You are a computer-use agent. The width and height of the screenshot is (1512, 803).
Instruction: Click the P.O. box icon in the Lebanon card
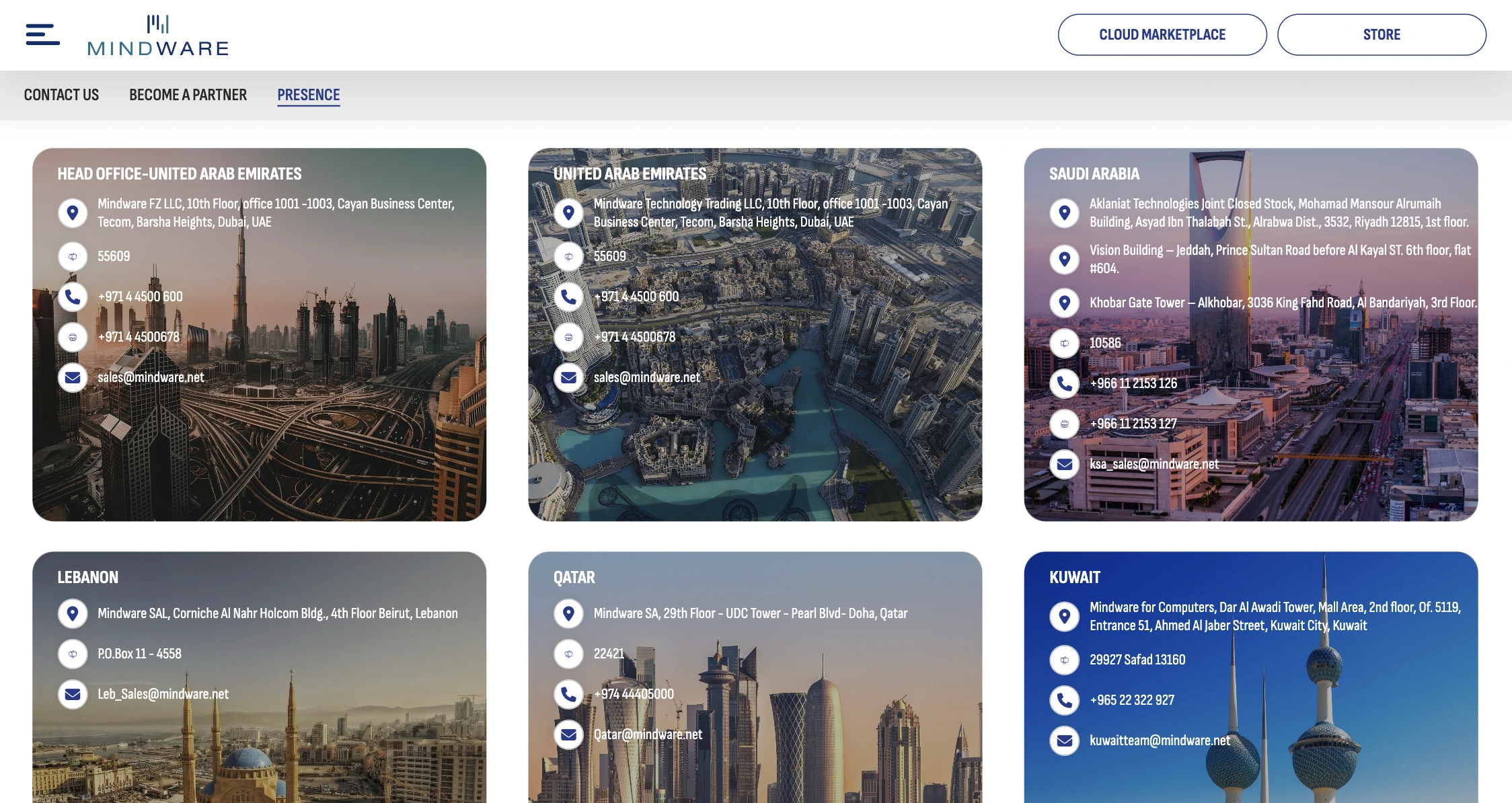click(x=73, y=654)
